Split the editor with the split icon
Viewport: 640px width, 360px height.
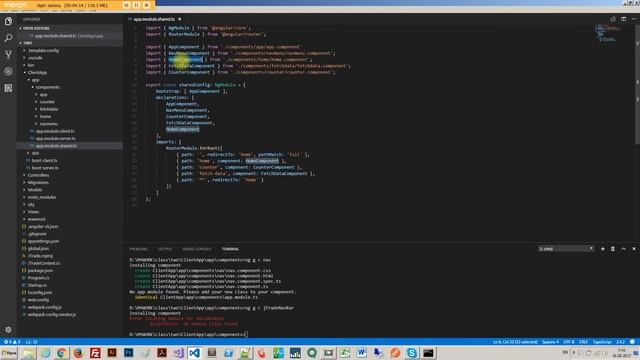coord(623,19)
